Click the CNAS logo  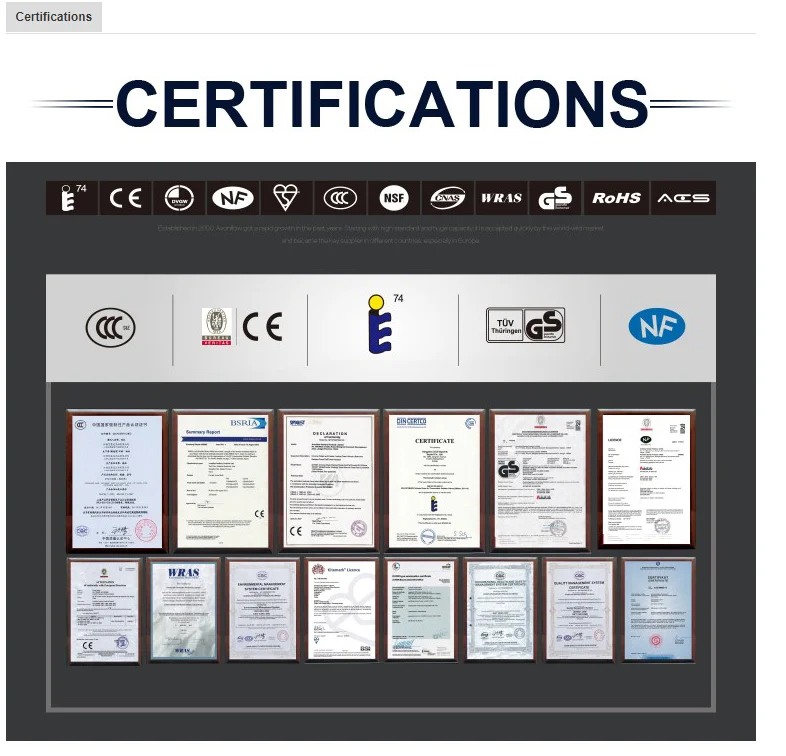tap(448, 198)
